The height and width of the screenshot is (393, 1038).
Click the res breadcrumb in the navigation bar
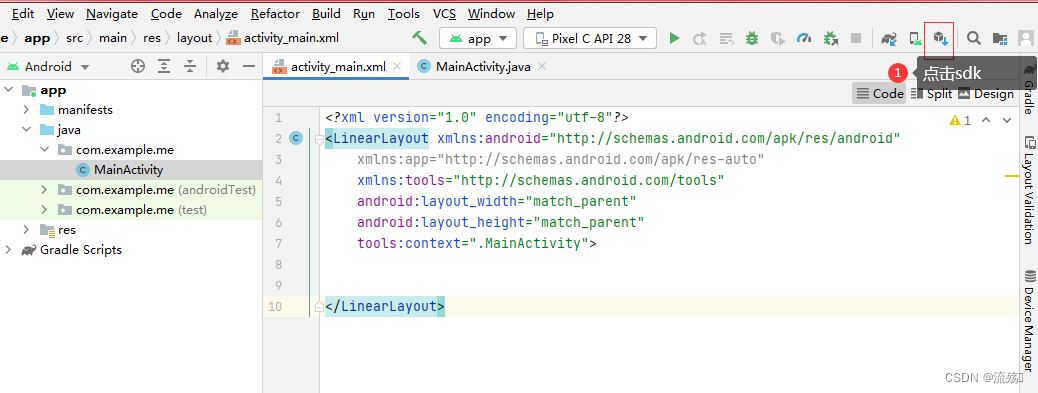[152, 38]
